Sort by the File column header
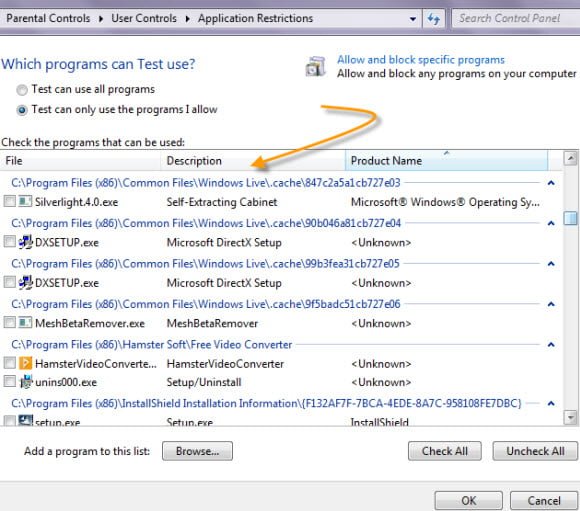 80,161
